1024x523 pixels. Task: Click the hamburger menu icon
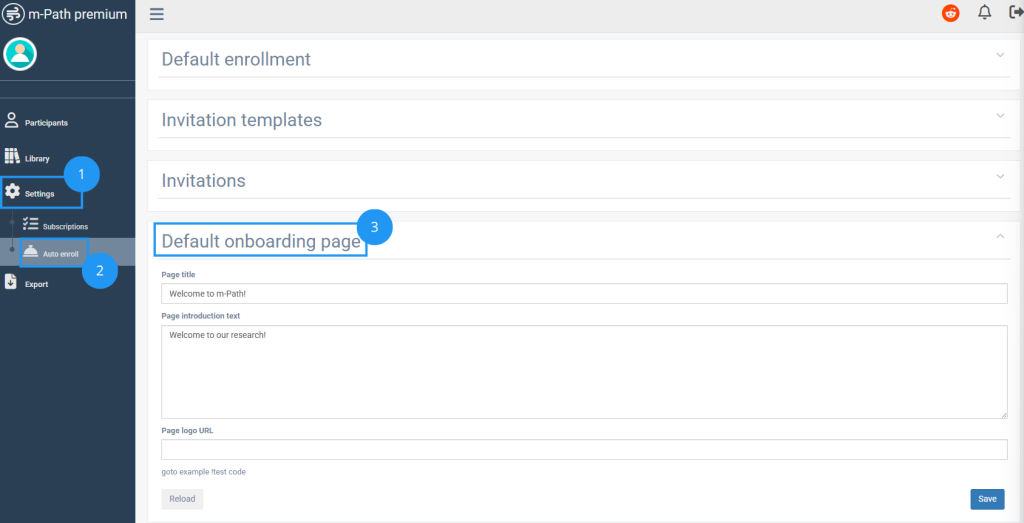[x=157, y=14]
